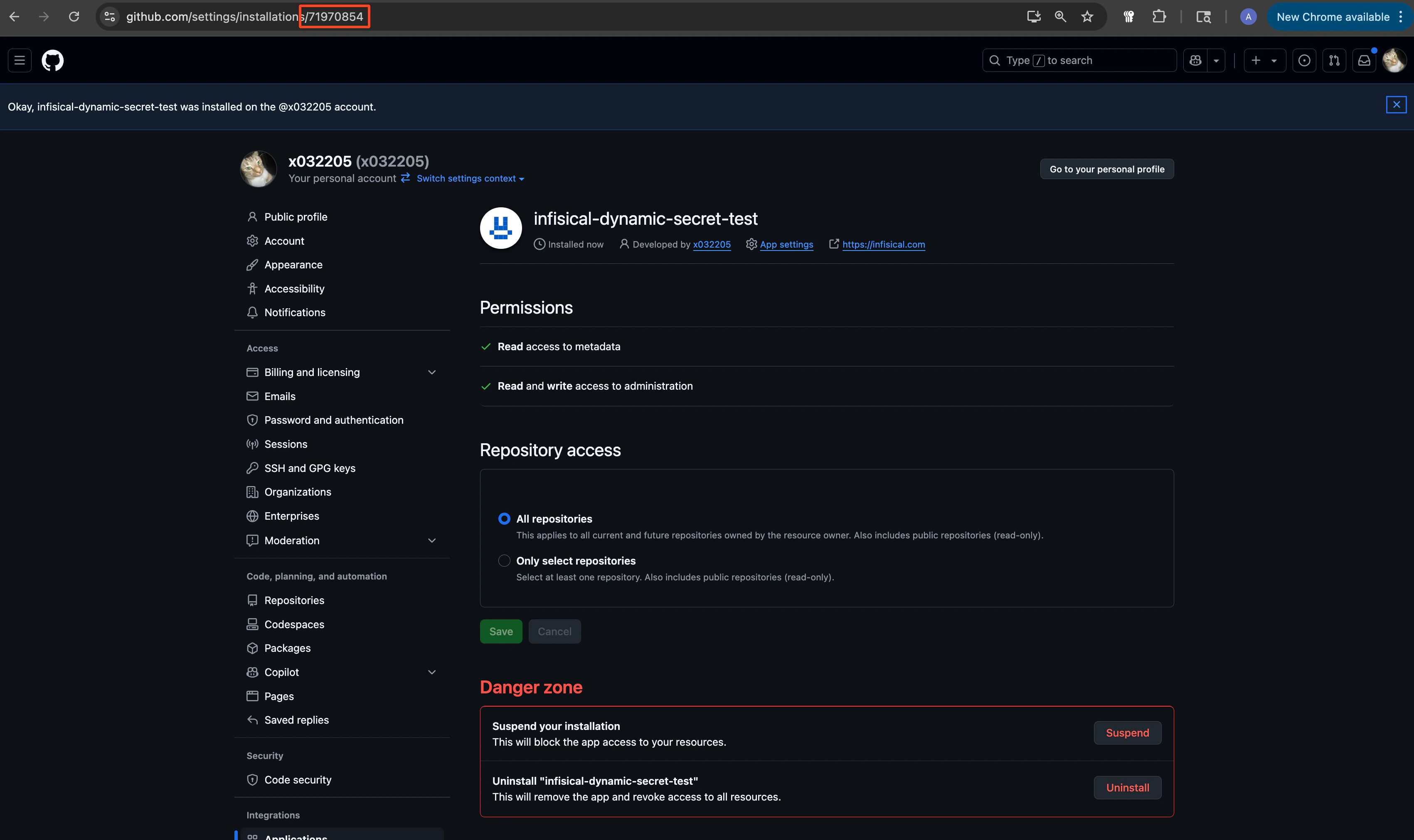This screenshot has width=1414, height=840.
Task: Click Go to your personal profile button
Action: [1106, 169]
